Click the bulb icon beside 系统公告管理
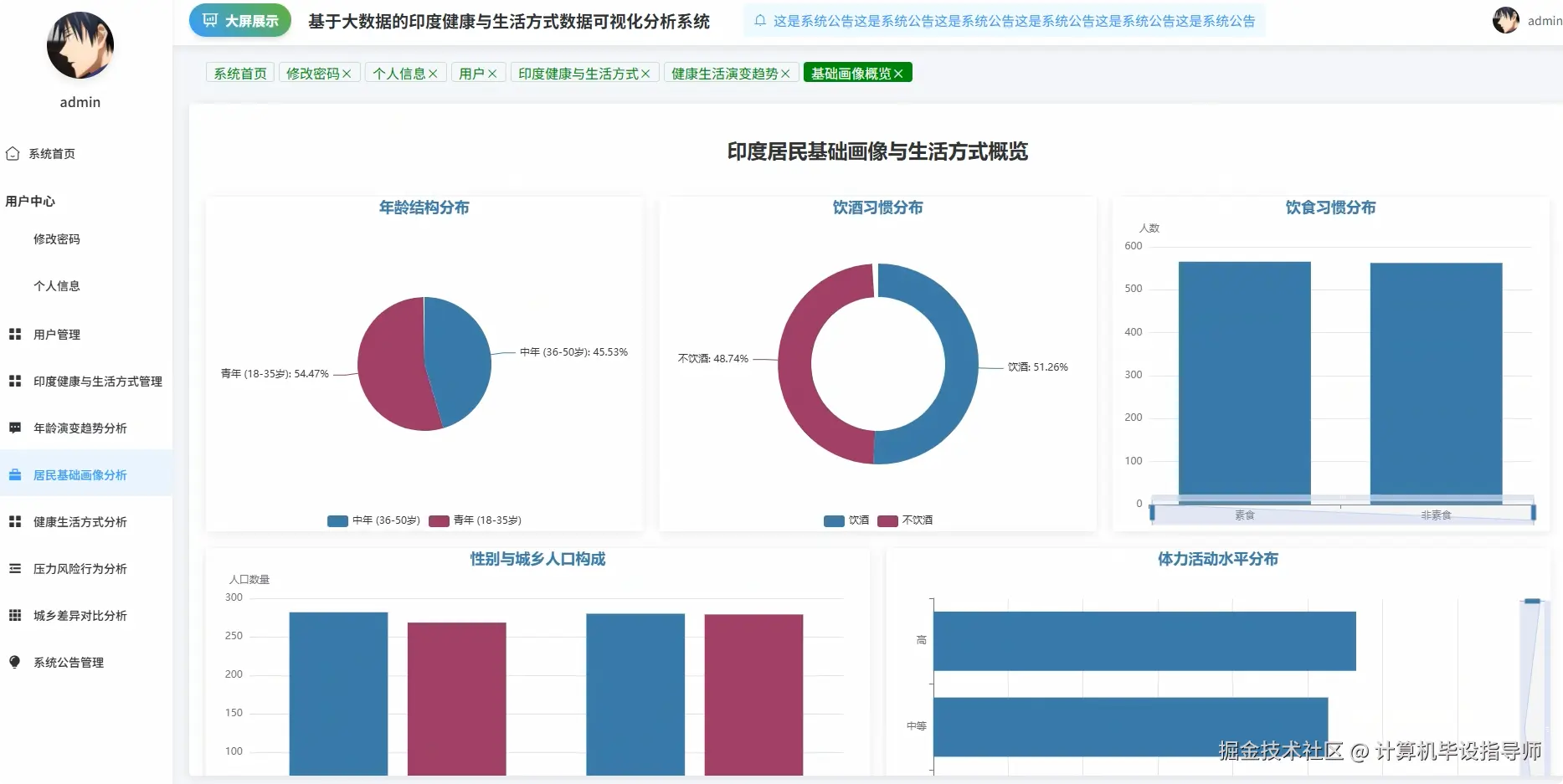The height and width of the screenshot is (784, 1563). pos(15,662)
